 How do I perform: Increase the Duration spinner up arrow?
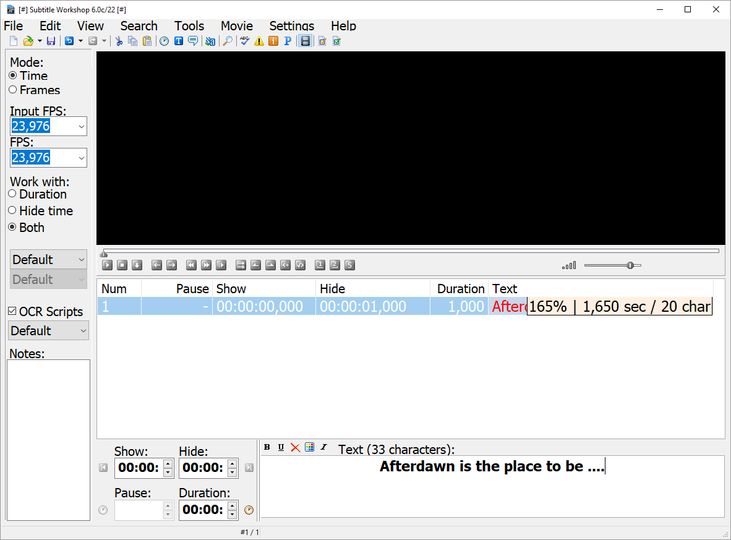tap(232, 505)
